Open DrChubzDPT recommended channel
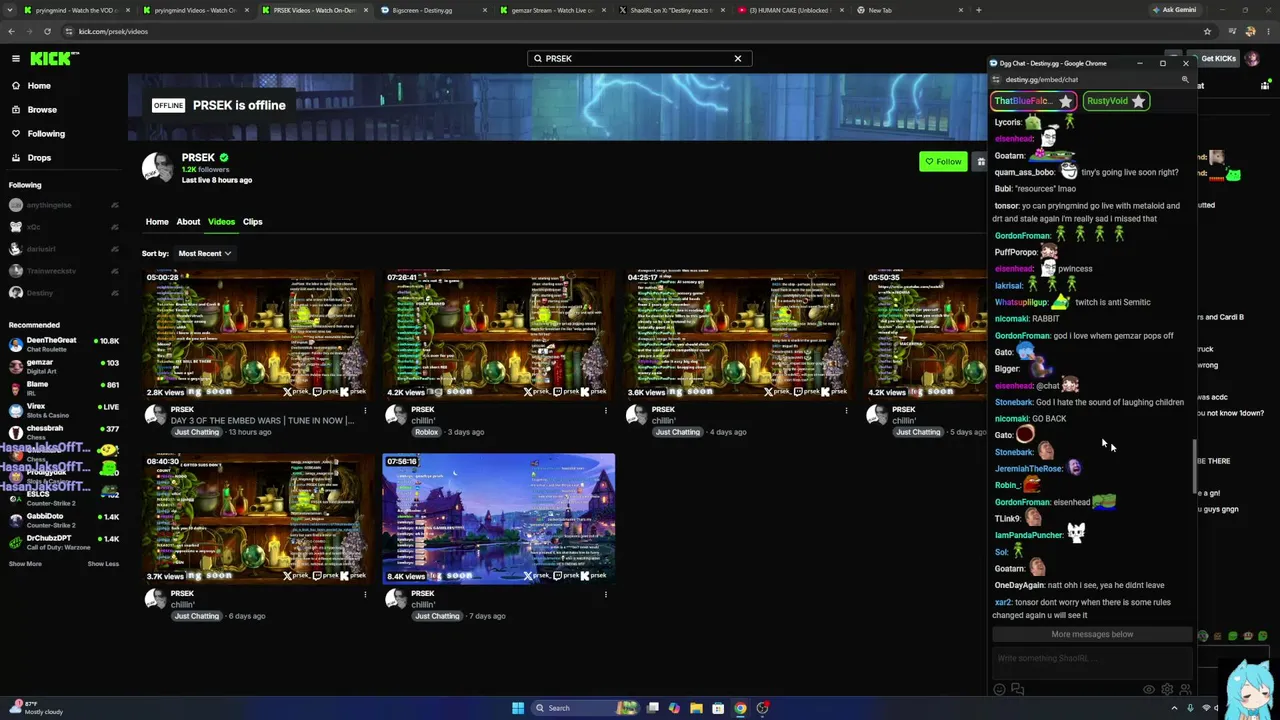Screen dimensions: 1280x720 [x=62, y=542]
